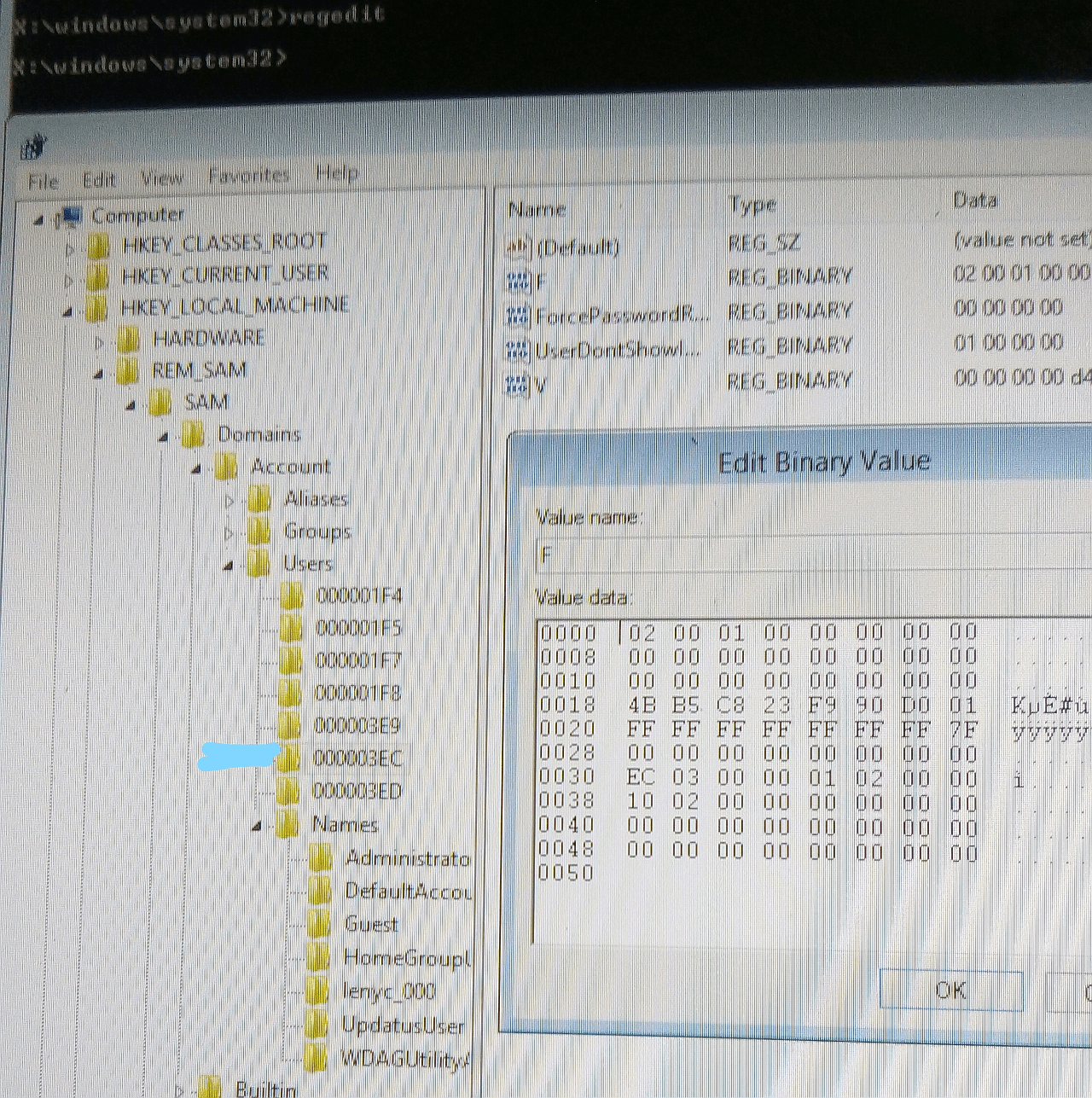Click binary icon of value V

516,386
